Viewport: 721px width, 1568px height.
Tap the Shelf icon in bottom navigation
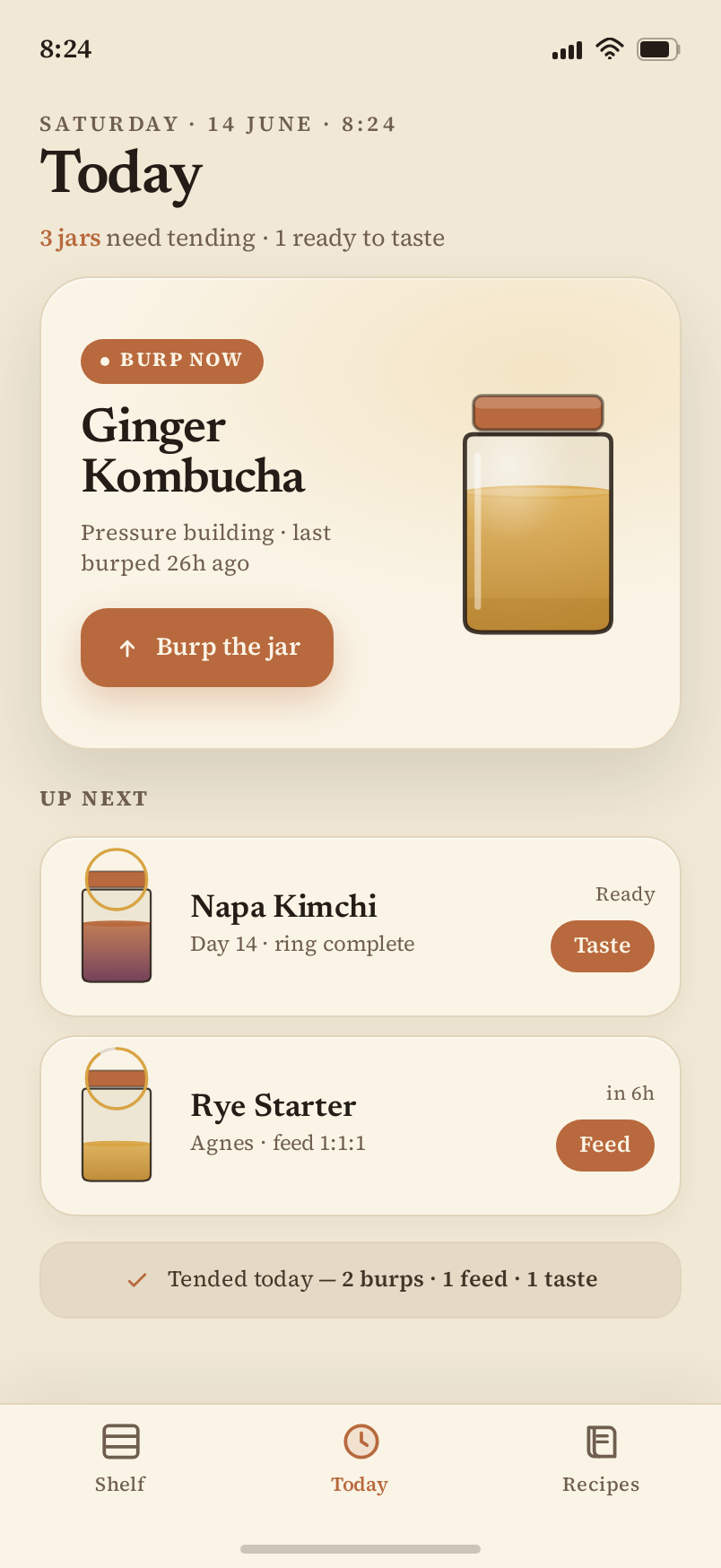click(x=120, y=1442)
